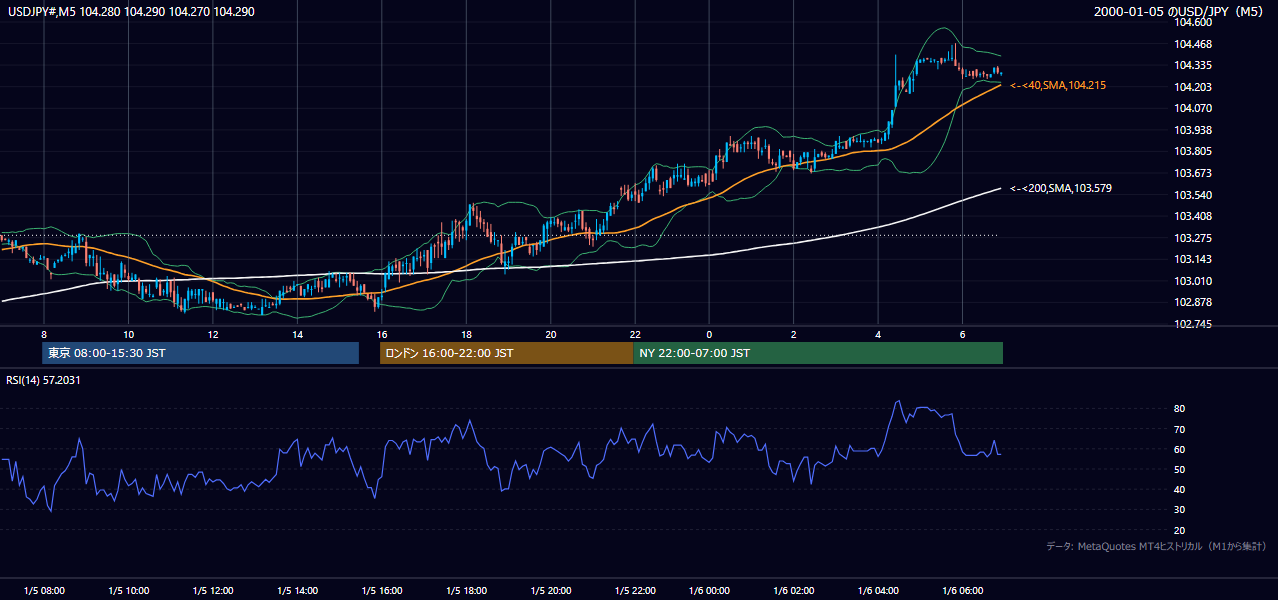This screenshot has width=1278, height=600.
Task: Click RSI scale value 80
Action: coord(1180,409)
